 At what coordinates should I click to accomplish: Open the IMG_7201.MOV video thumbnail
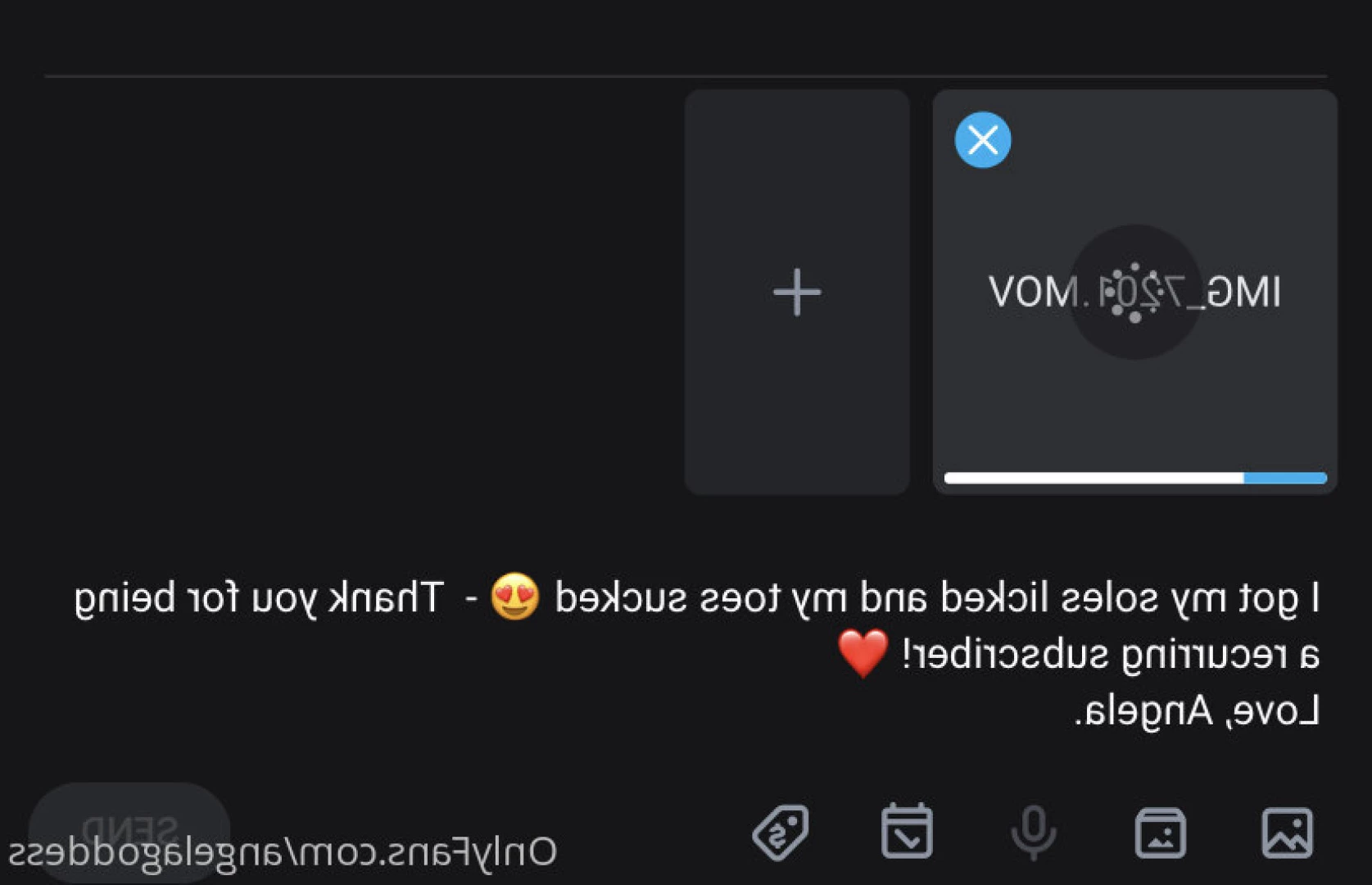pos(1134,292)
